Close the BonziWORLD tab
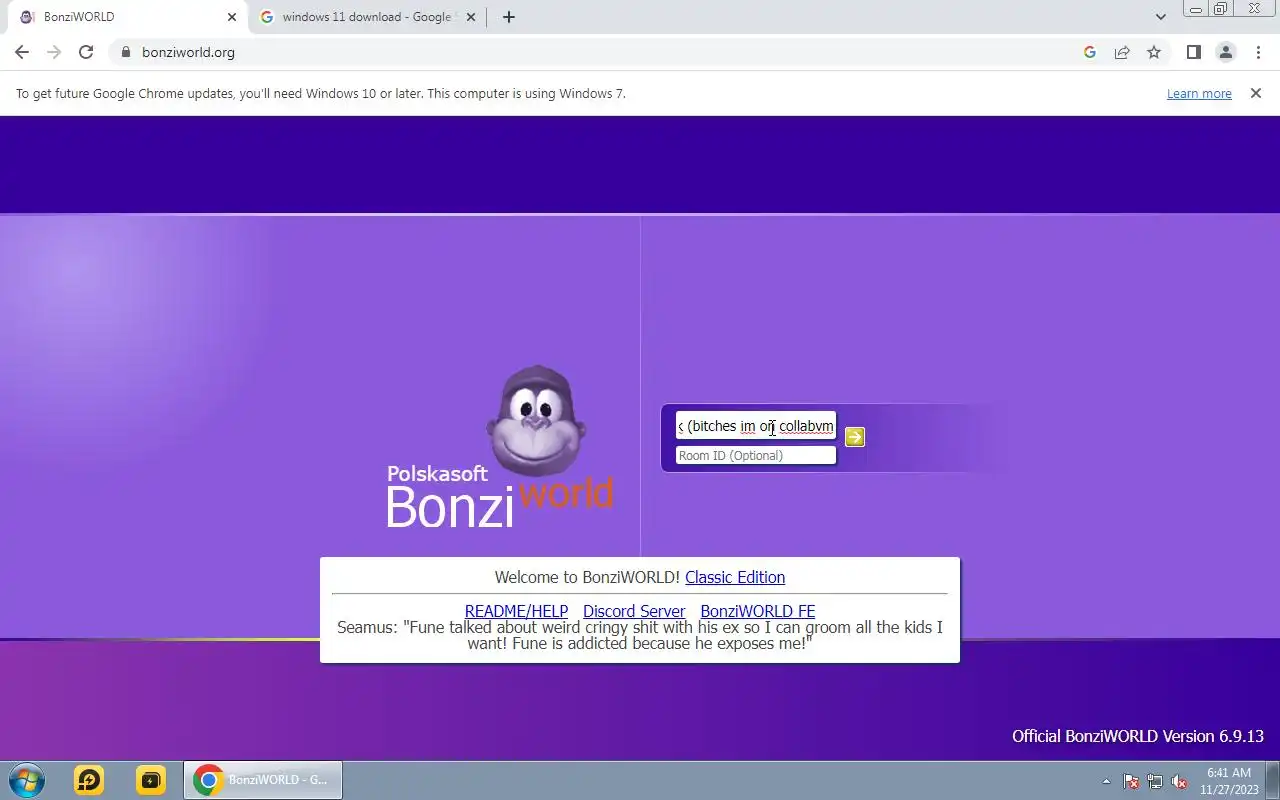Screen dimensions: 1280x800 (232, 17)
